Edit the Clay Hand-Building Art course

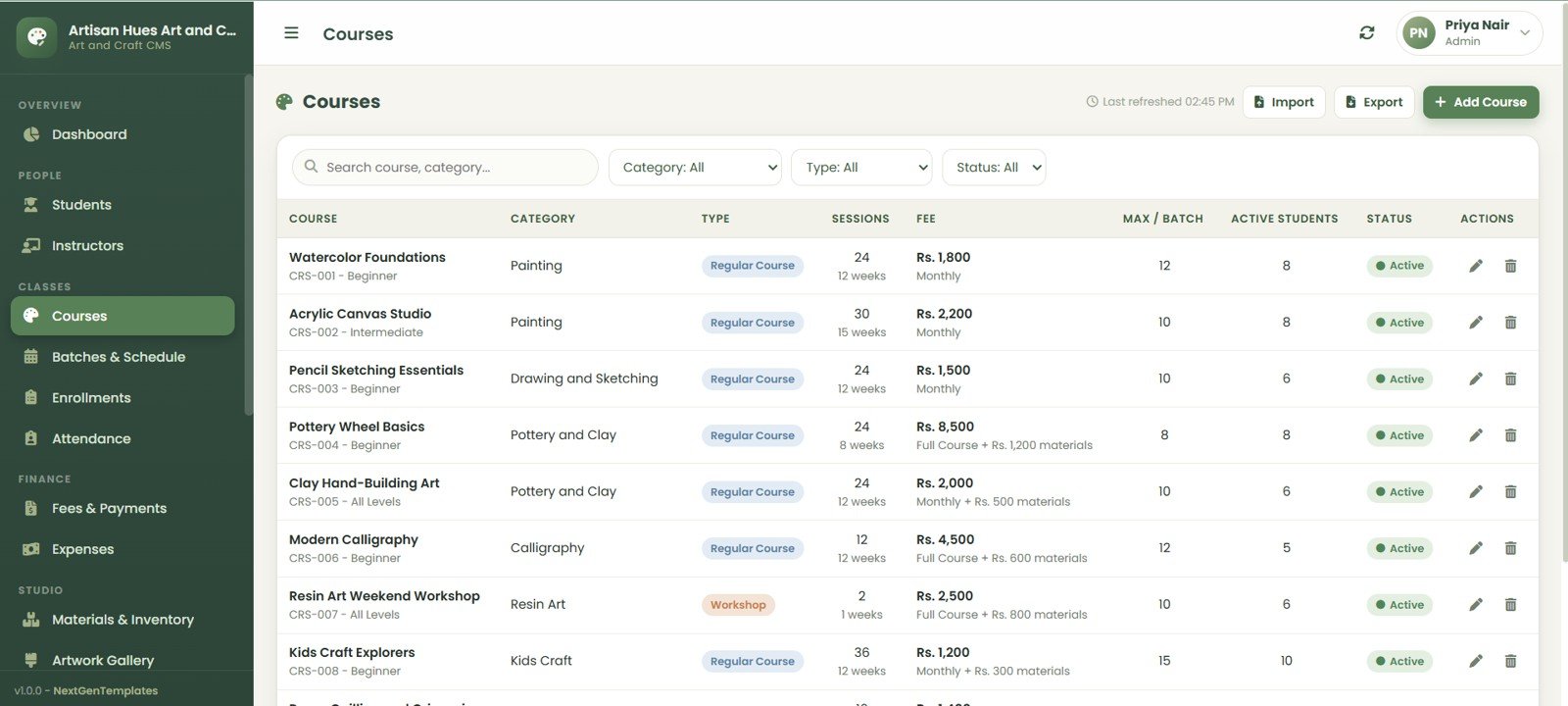pos(1476,492)
